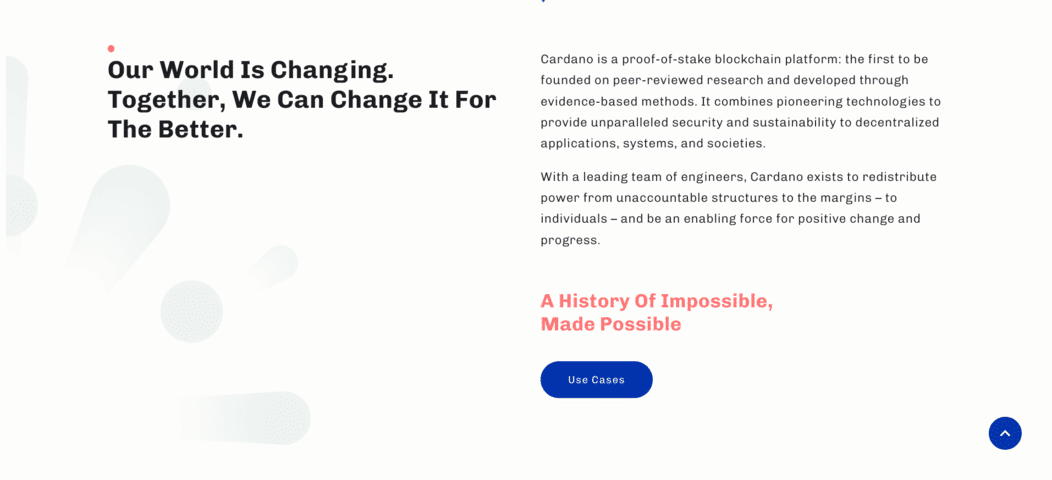Click the word 'progress.' ending the second paragraph
The image size is (1052, 480).
pos(570,240)
